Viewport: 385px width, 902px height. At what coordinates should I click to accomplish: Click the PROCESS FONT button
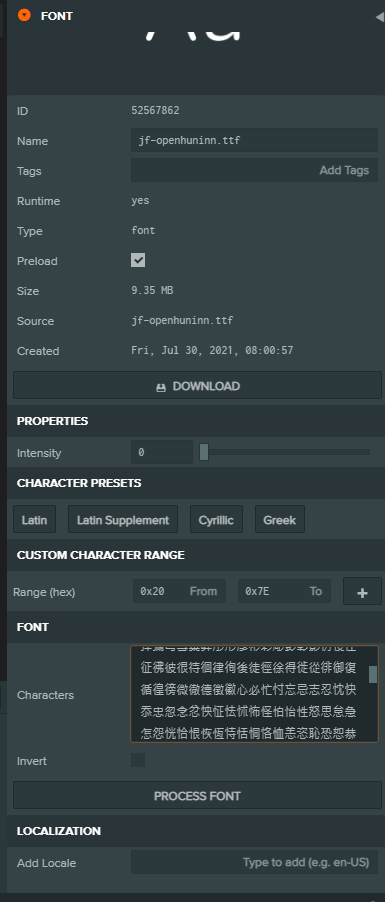click(197, 796)
